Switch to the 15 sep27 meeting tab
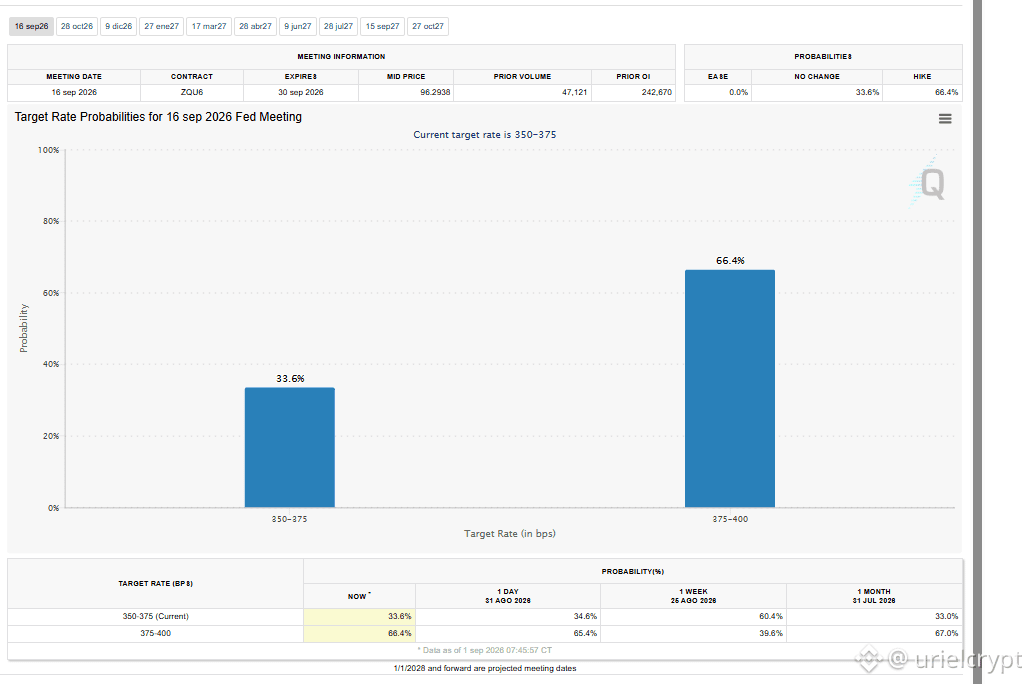1030x684 pixels. (382, 26)
